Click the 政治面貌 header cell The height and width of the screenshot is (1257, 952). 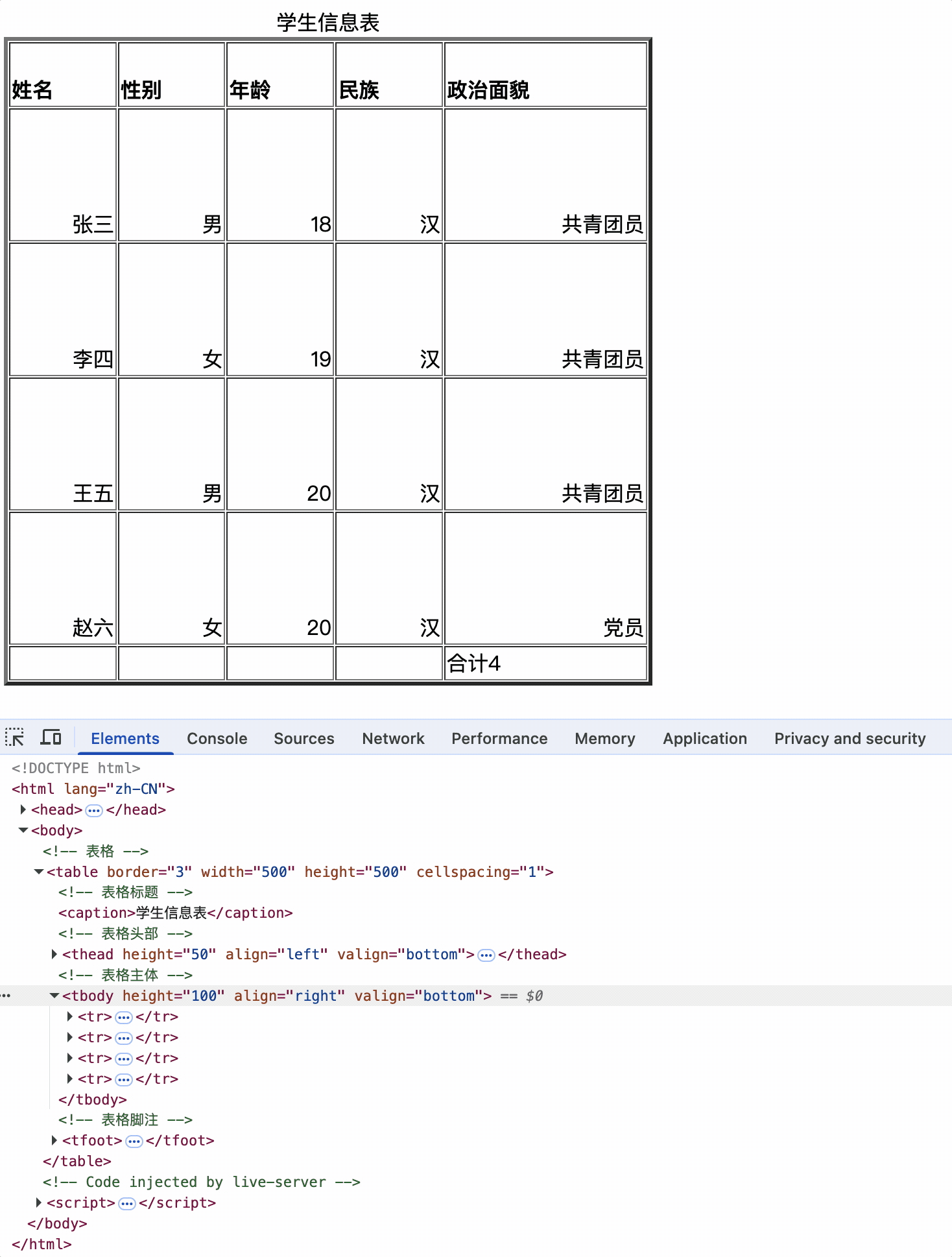(x=546, y=75)
